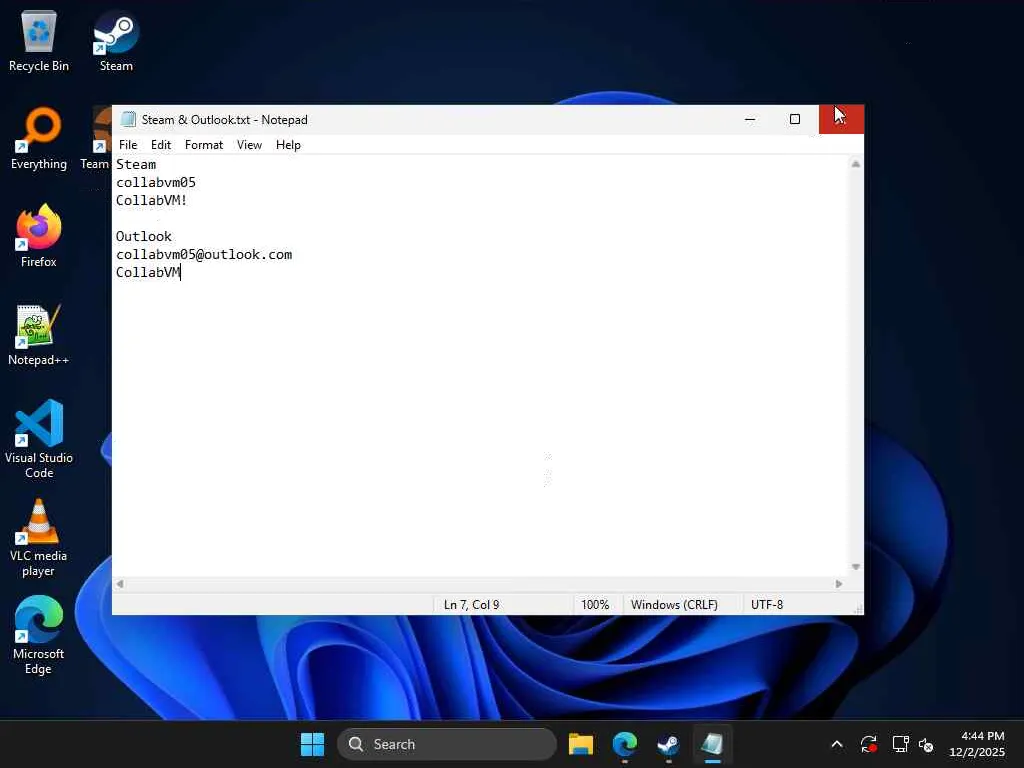
Task: Open Microsoft Edge from the taskbar
Action: pyautogui.click(x=624, y=744)
